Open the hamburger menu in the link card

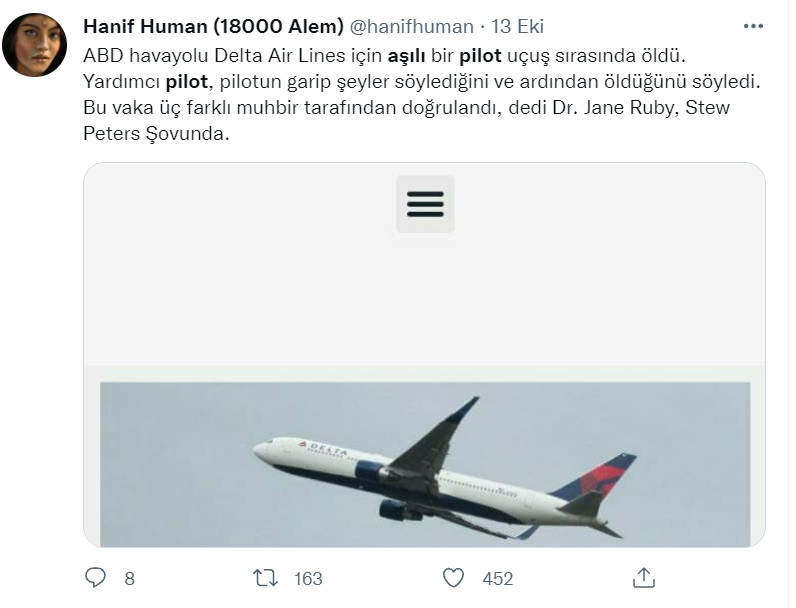click(425, 204)
